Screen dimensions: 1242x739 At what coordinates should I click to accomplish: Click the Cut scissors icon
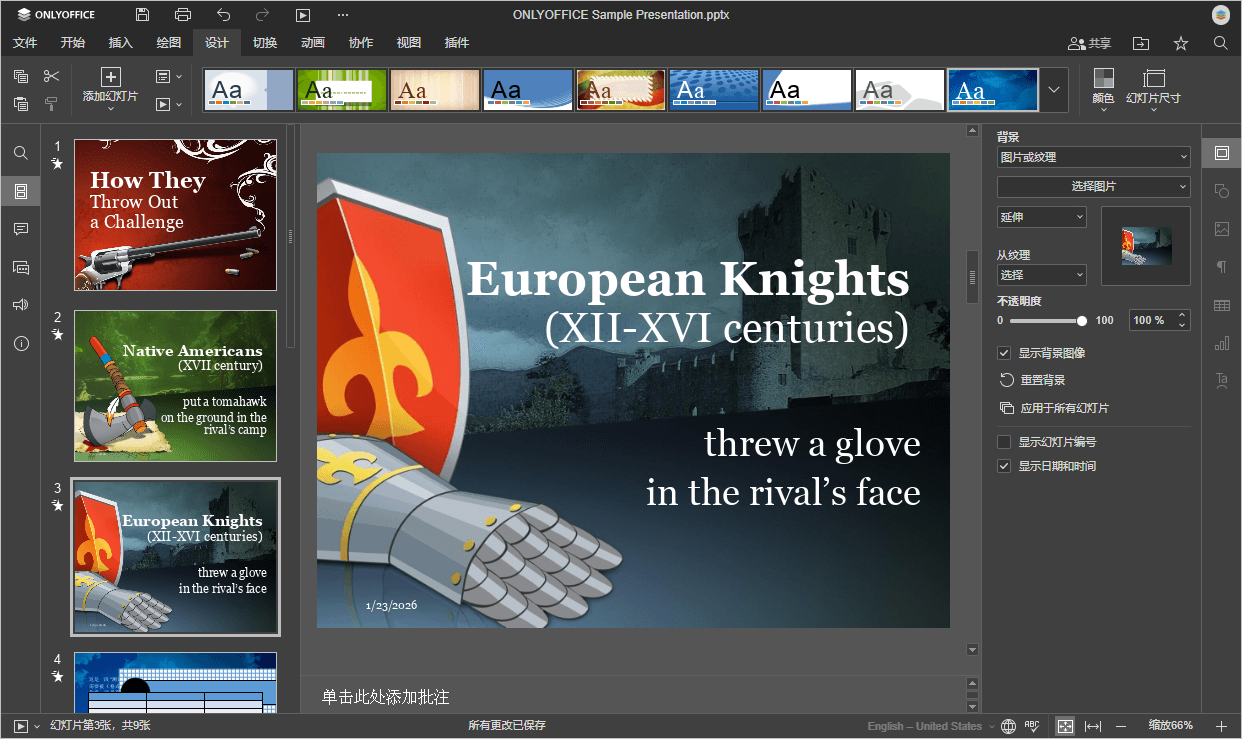[52, 76]
